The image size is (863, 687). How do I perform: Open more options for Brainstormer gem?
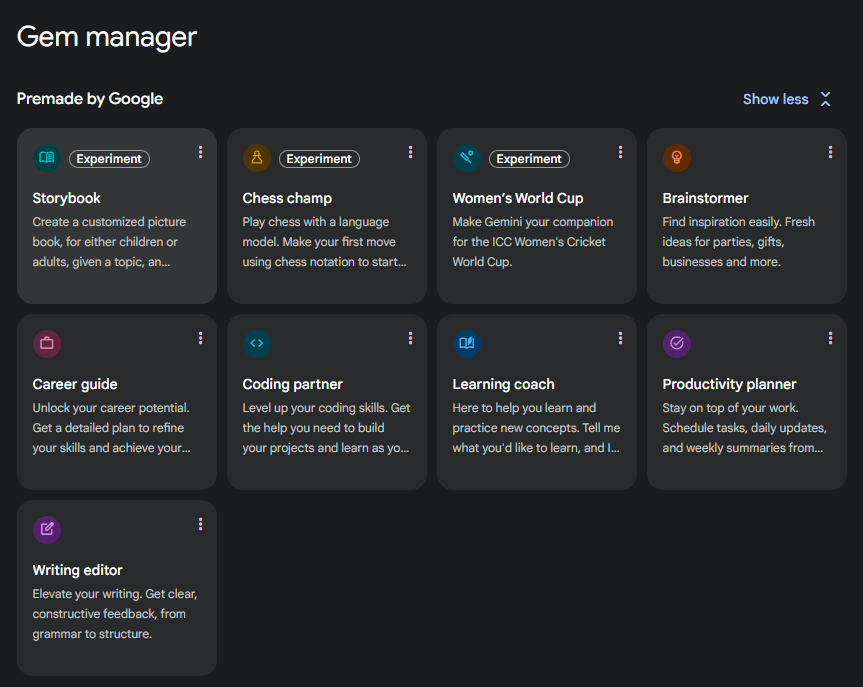[x=830, y=152]
